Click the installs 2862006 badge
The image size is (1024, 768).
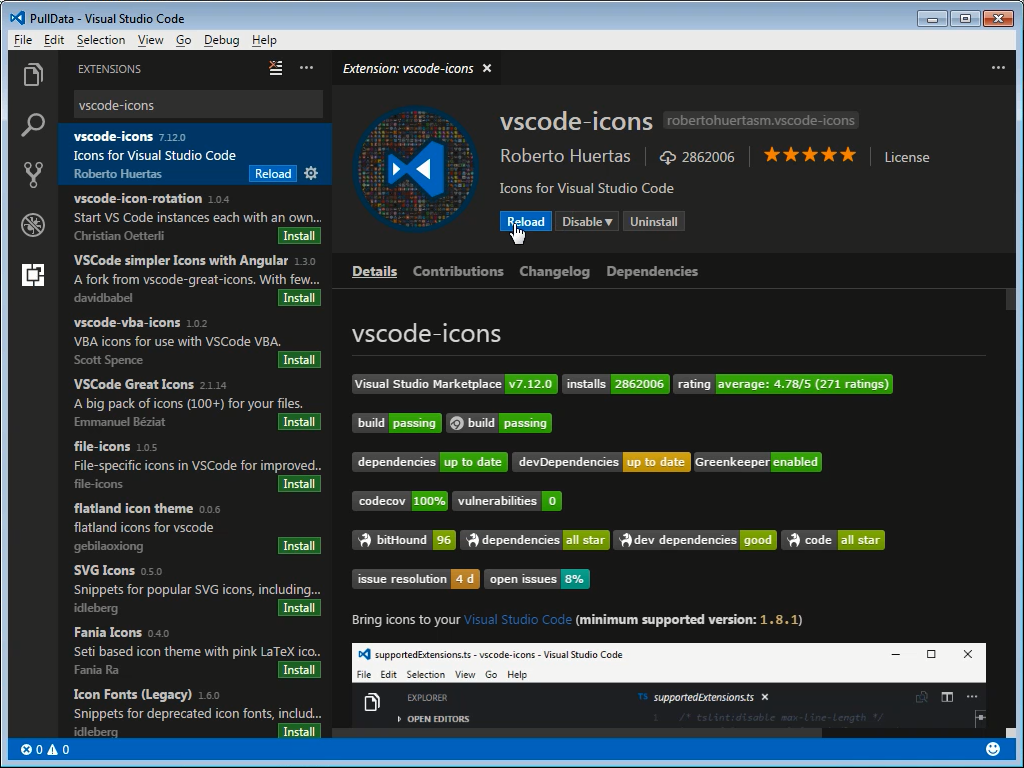(x=615, y=384)
